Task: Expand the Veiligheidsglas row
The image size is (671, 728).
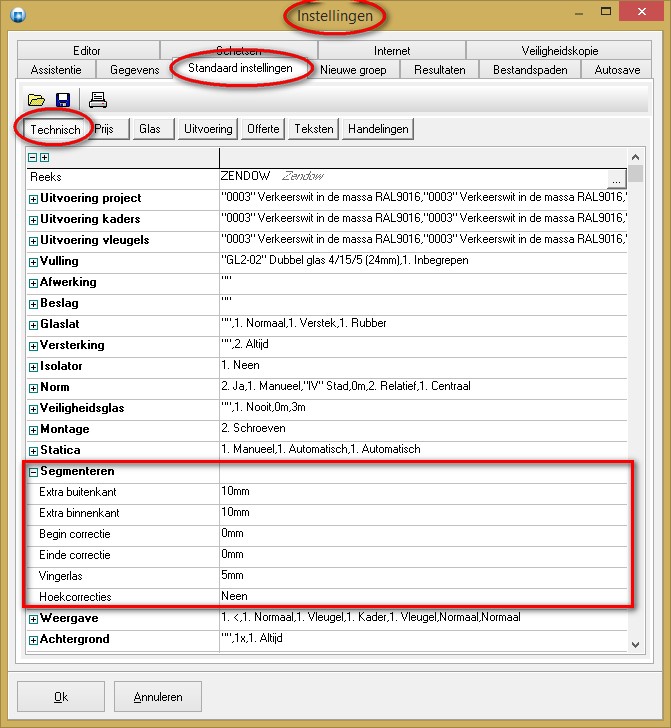Action: (x=33, y=409)
